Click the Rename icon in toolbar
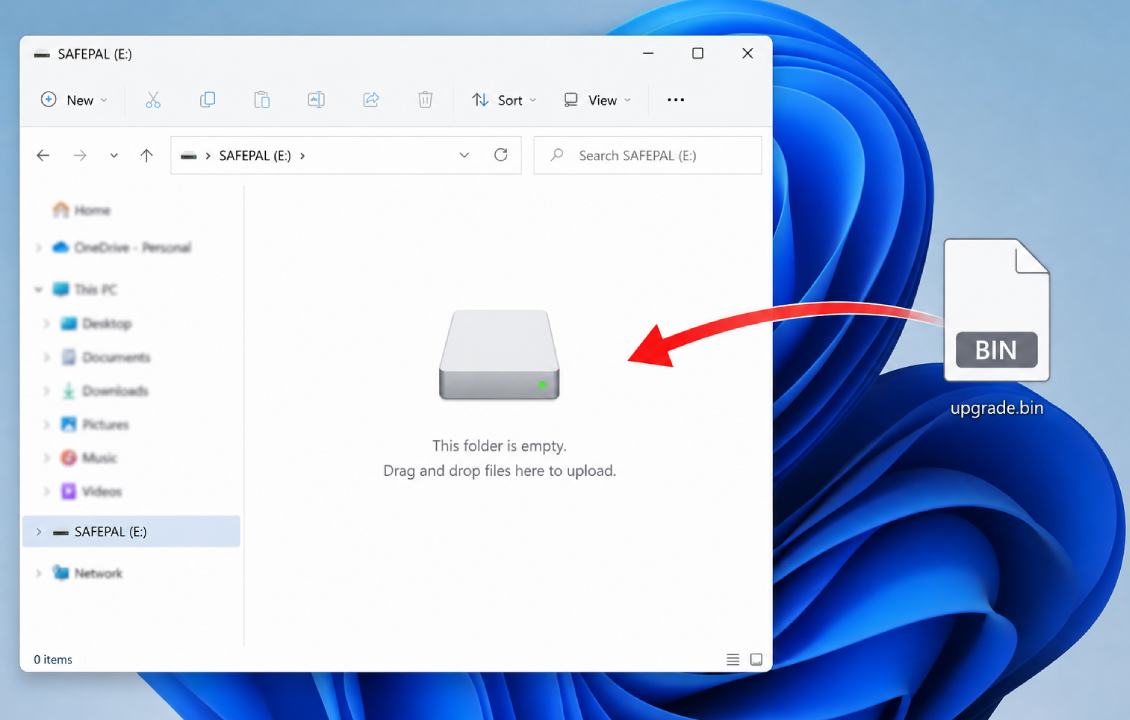Screen dimensions: 1130x720 pyautogui.click(x=316, y=99)
